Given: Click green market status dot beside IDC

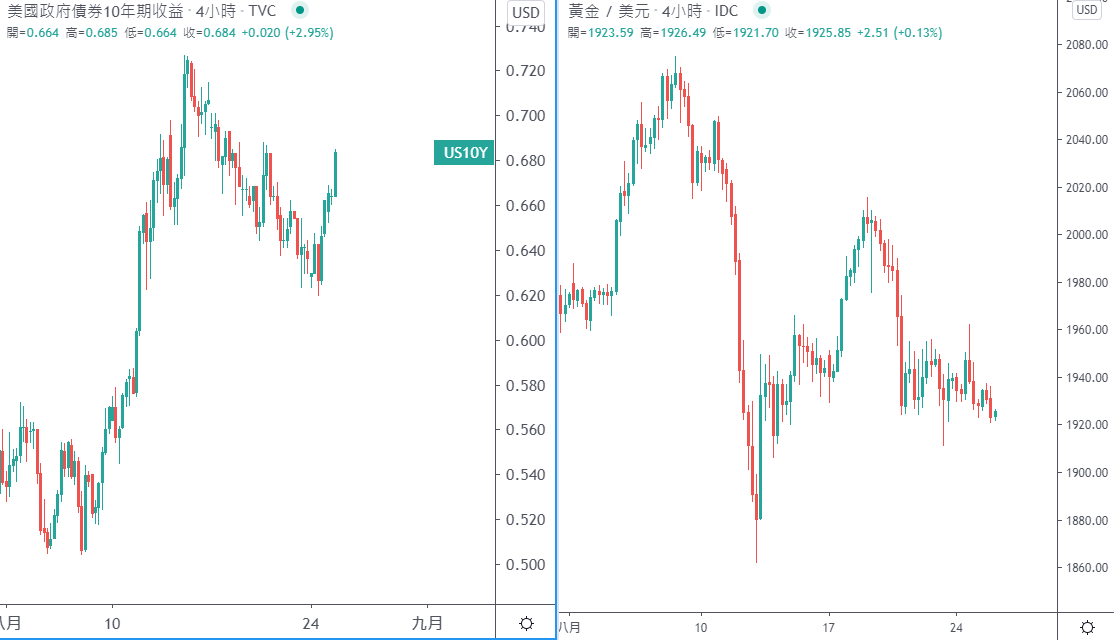Looking at the screenshot, I should (x=762, y=11).
